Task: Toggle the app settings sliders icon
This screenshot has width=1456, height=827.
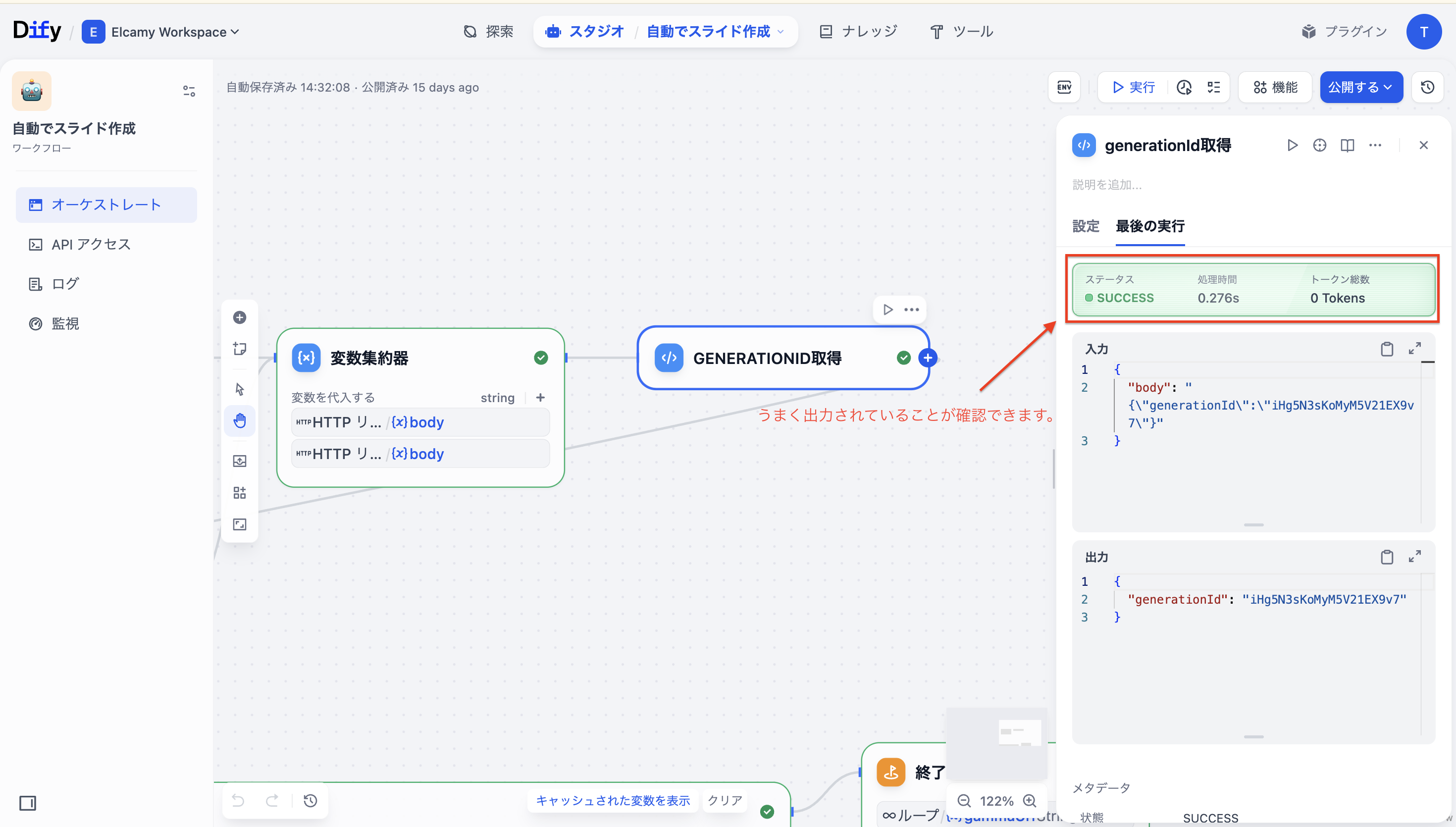Action: (189, 91)
